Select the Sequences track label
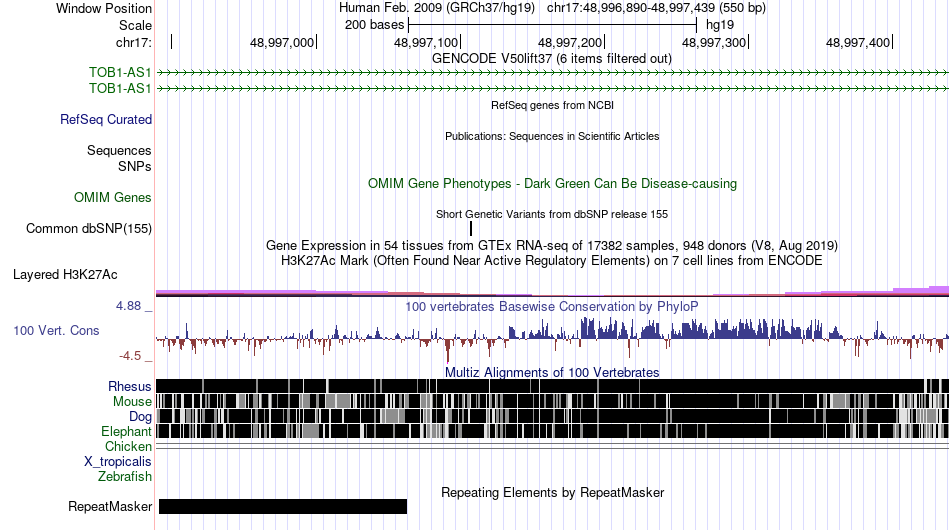Viewport: 950px width, 530px height. pos(119,150)
